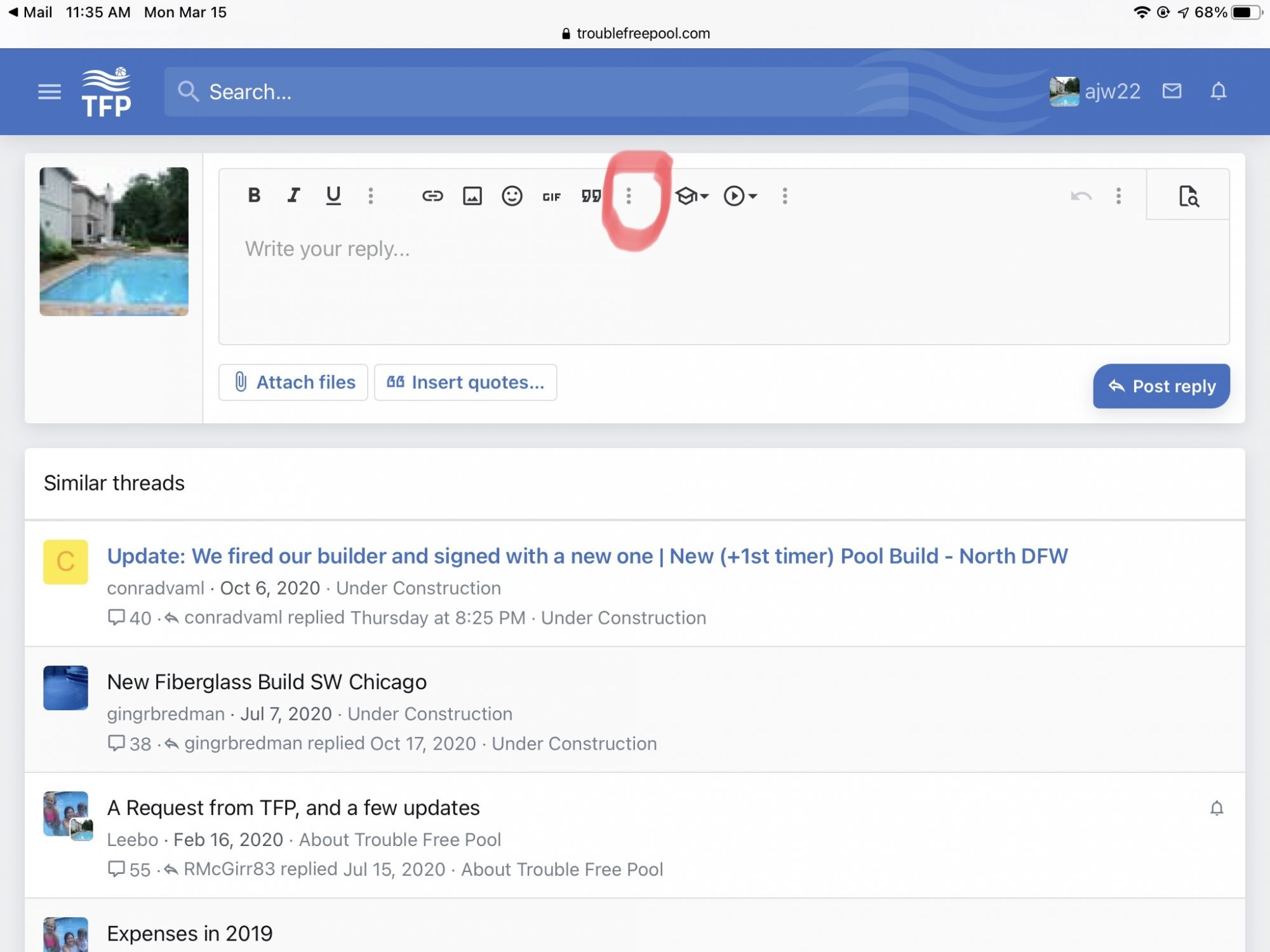Toggle bold formatting
The width and height of the screenshot is (1270, 952).
coord(254,195)
